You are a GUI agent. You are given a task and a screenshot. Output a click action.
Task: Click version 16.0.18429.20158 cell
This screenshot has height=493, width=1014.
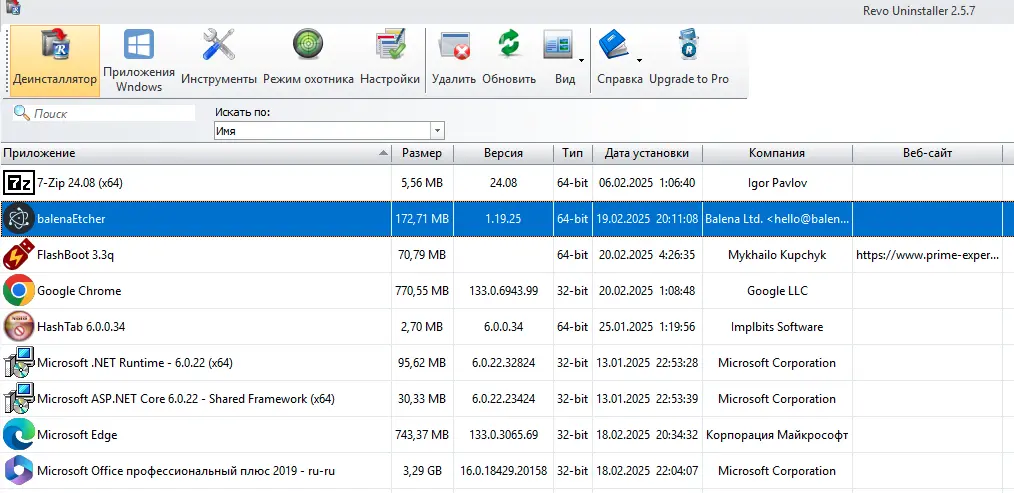[503, 471]
